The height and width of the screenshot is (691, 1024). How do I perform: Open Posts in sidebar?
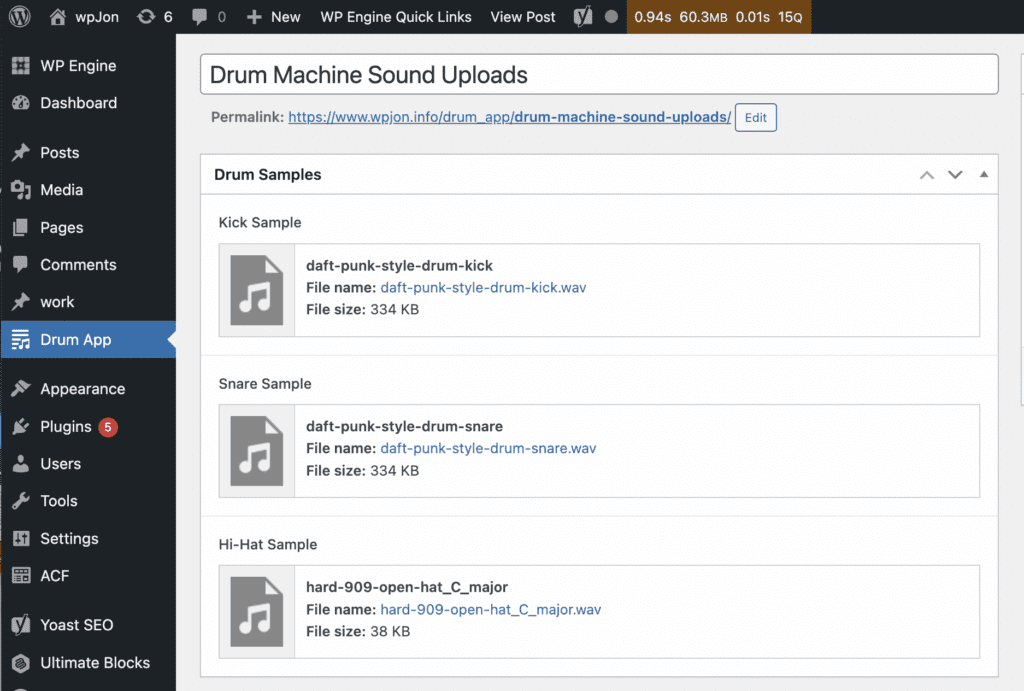(x=88, y=153)
